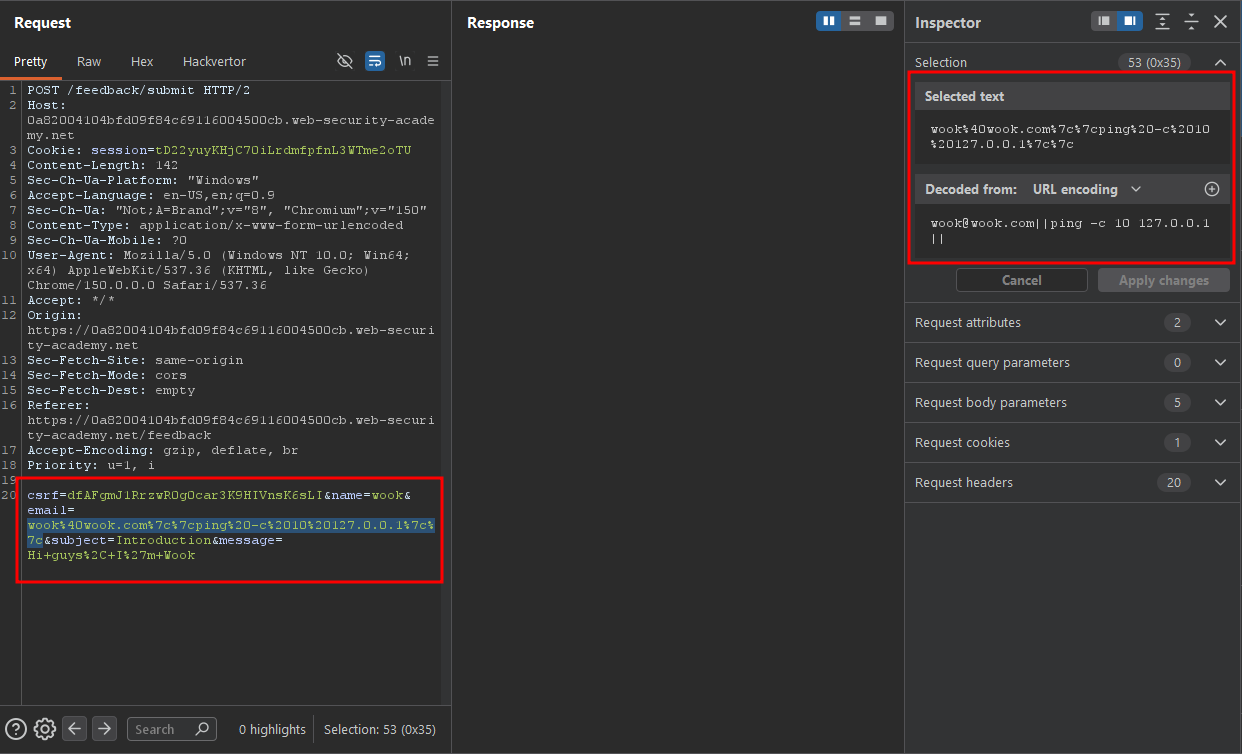Open the URL encoding decode dropdown
This screenshot has width=1242, height=754.
(x=1087, y=189)
